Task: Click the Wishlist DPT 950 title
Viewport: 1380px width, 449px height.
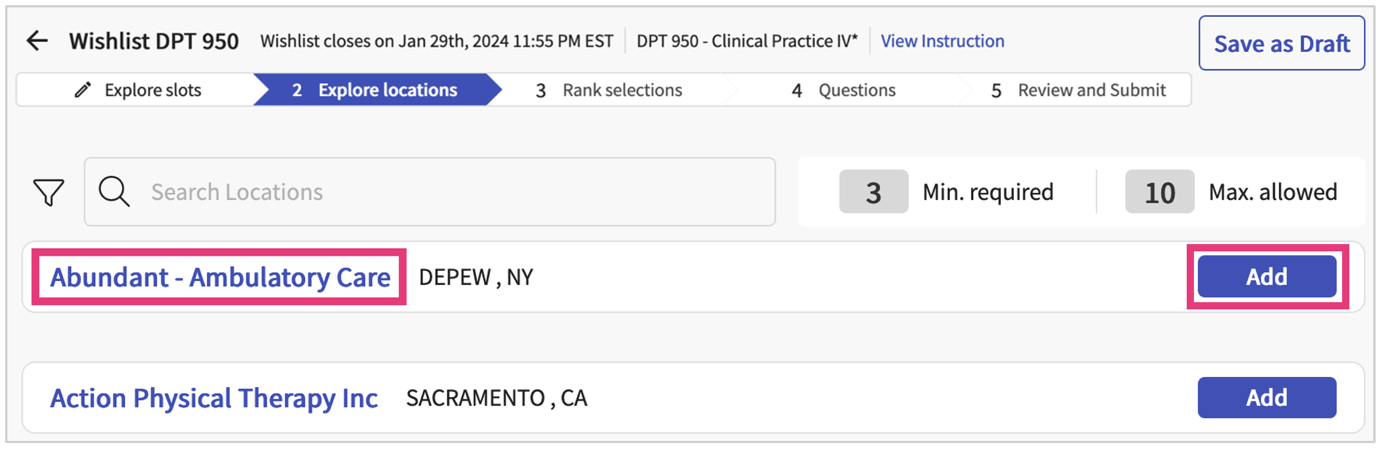Action: tap(154, 41)
